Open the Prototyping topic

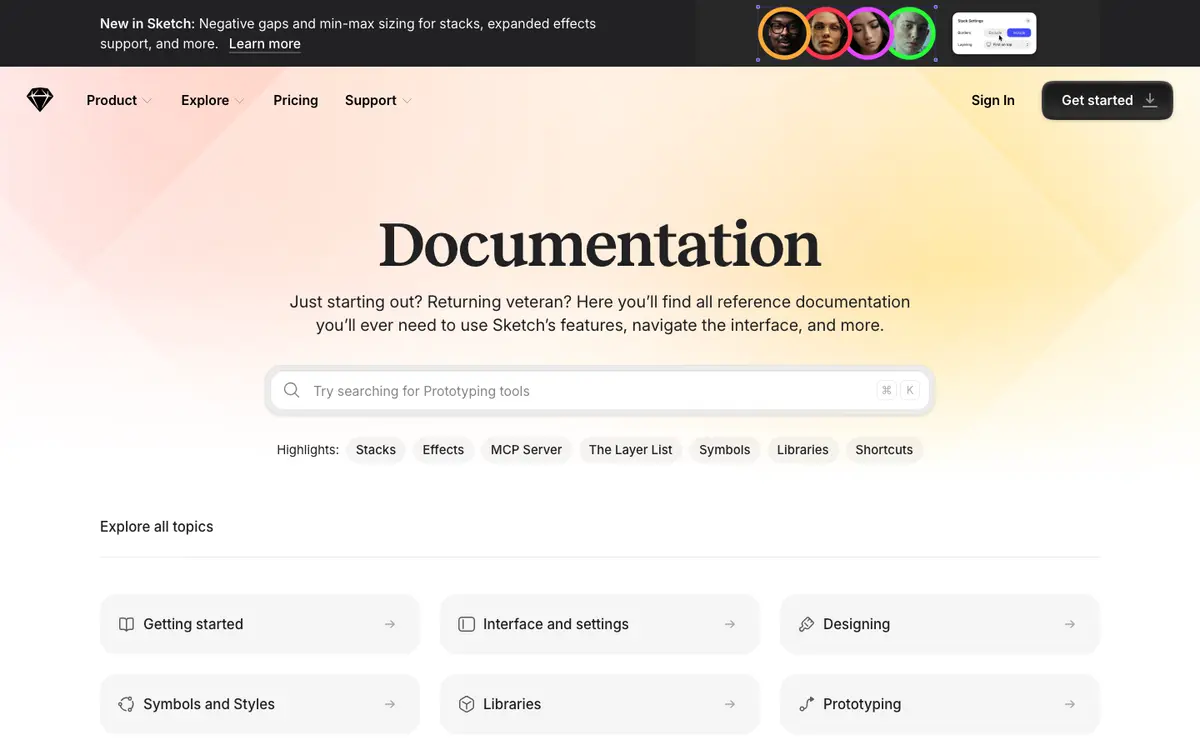click(940, 704)
